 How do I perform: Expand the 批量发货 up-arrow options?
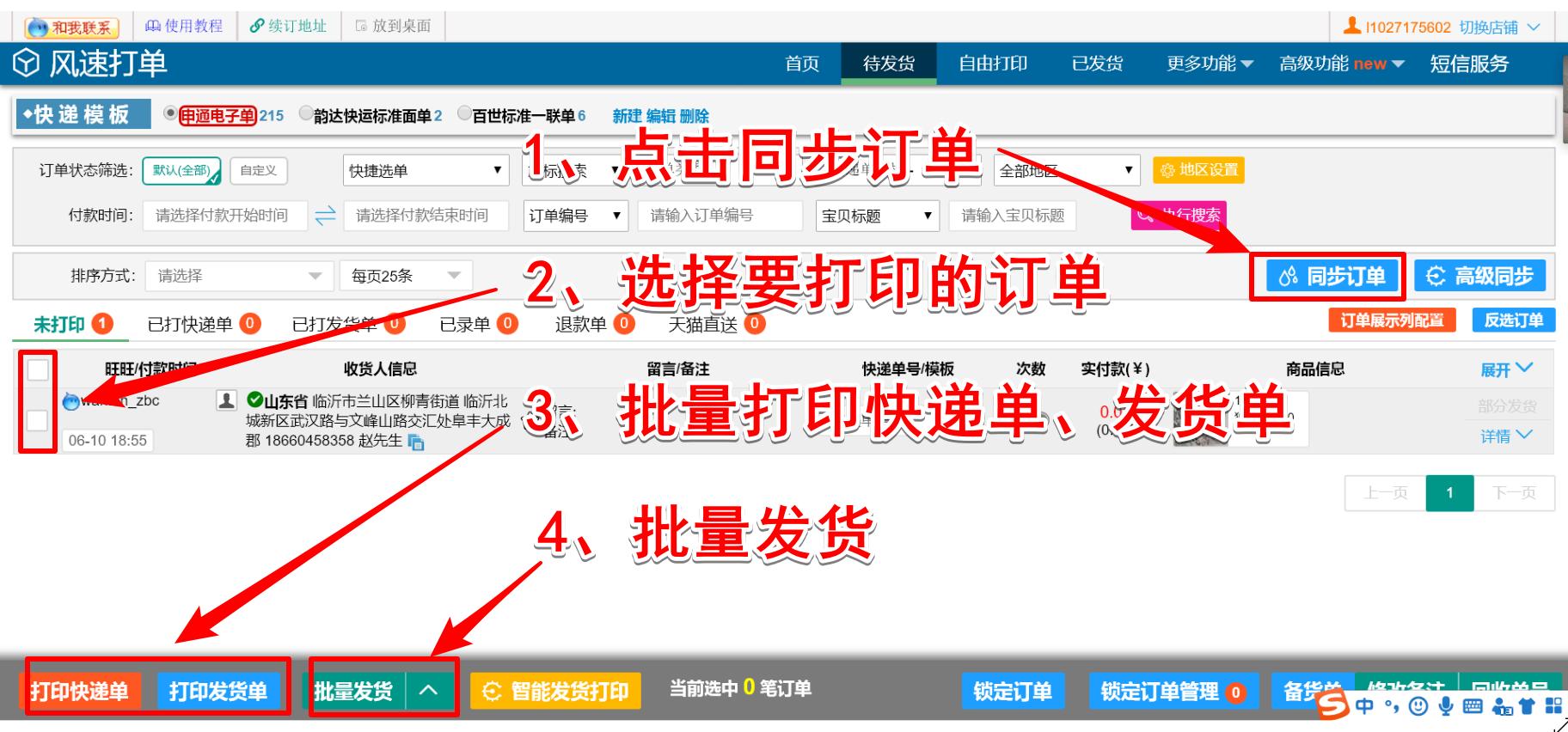click(429, 691)
